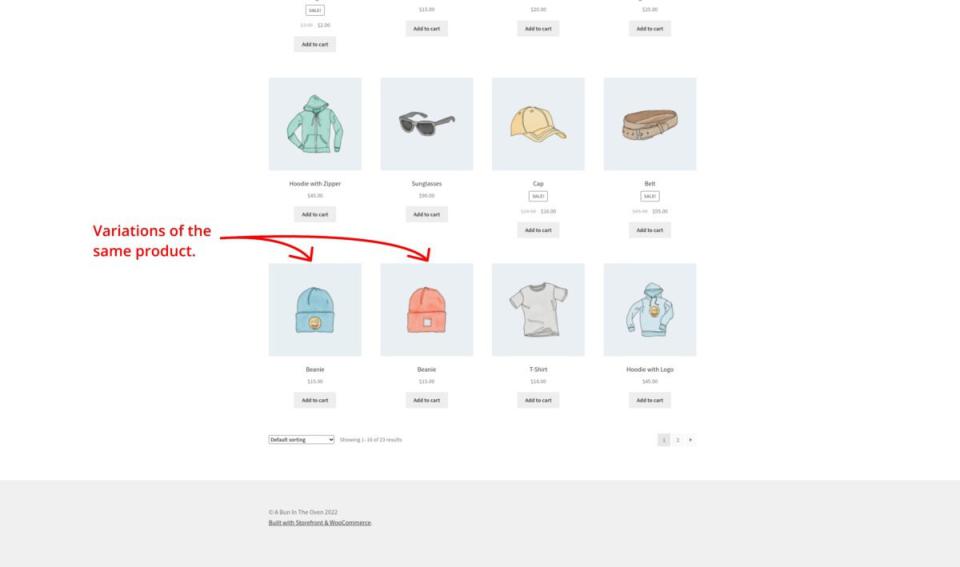Screen dimensions: 960x567
Task: Click the Sunglasses product image
Action: point(427,124)
